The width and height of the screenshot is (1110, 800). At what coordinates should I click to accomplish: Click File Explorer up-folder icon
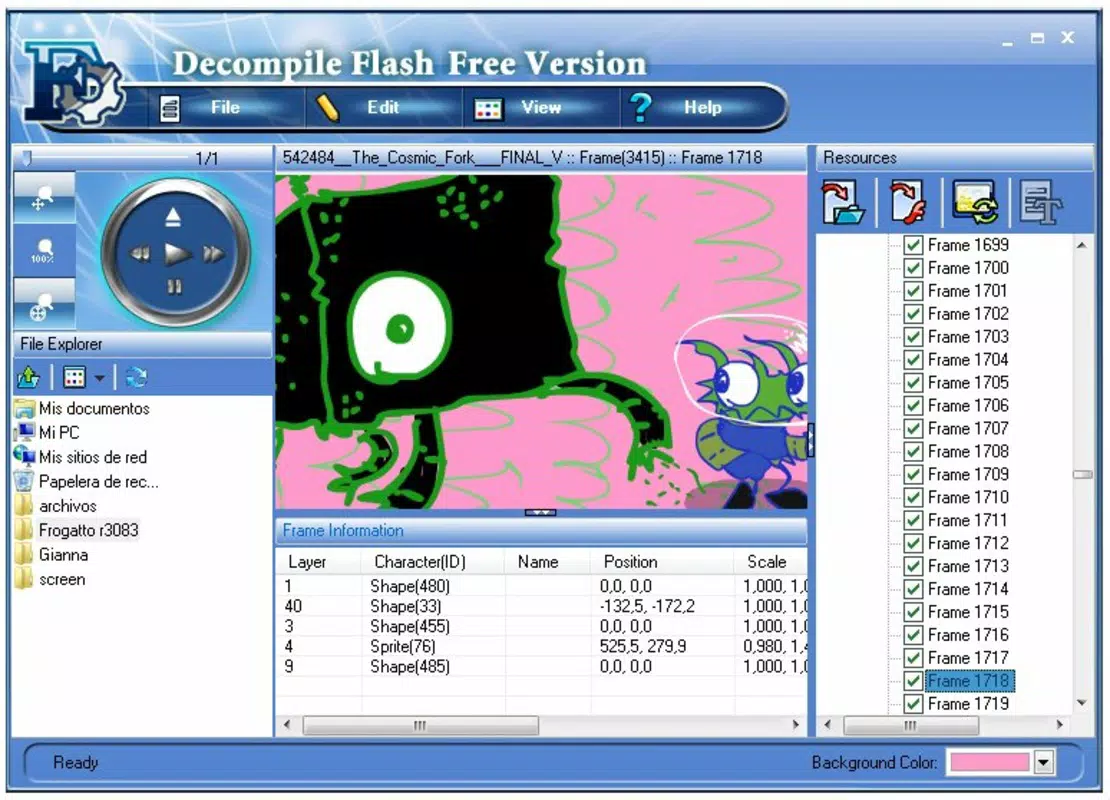point(28,377)
